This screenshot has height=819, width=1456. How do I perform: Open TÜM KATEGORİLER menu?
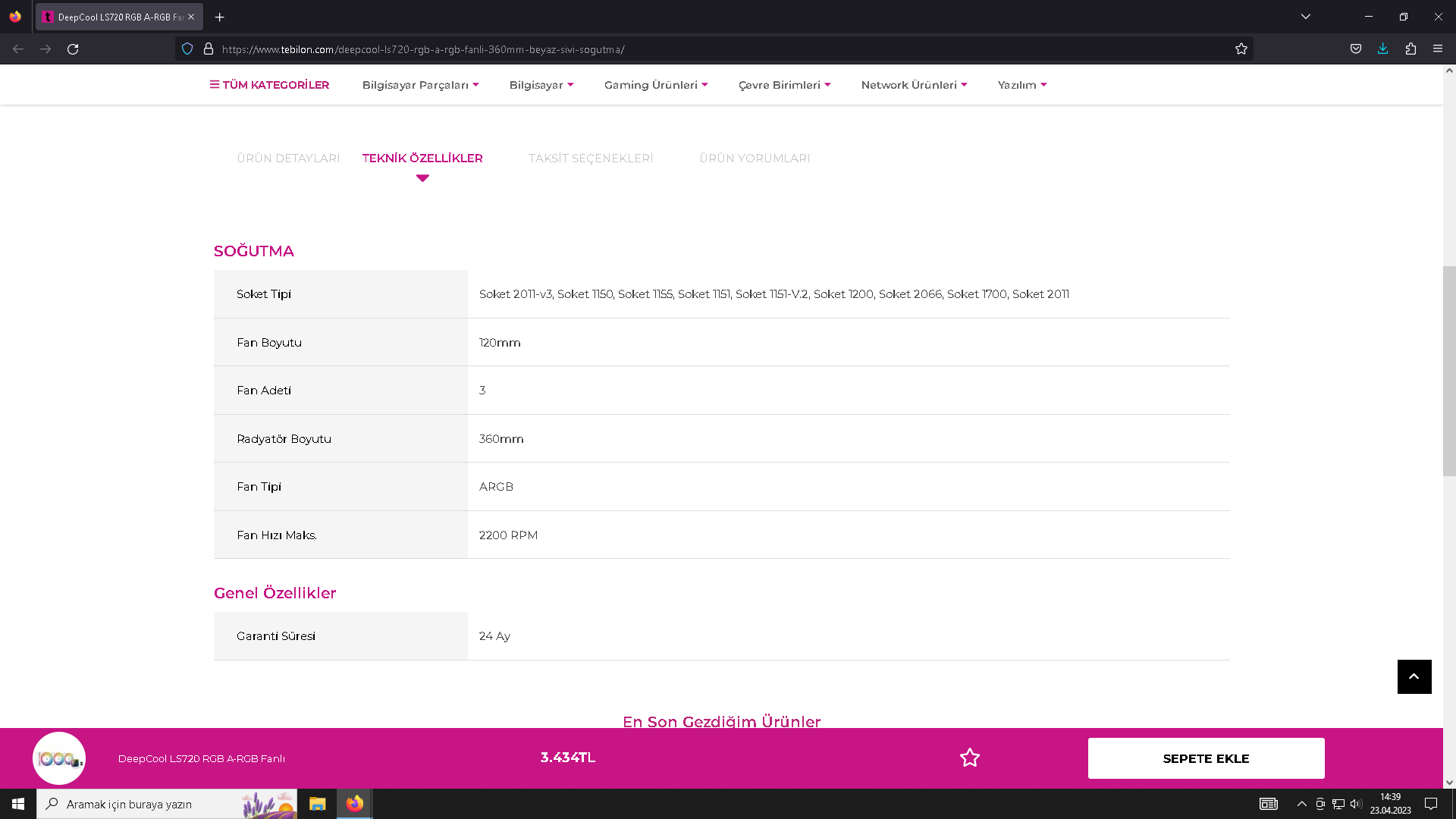[269, 85]
